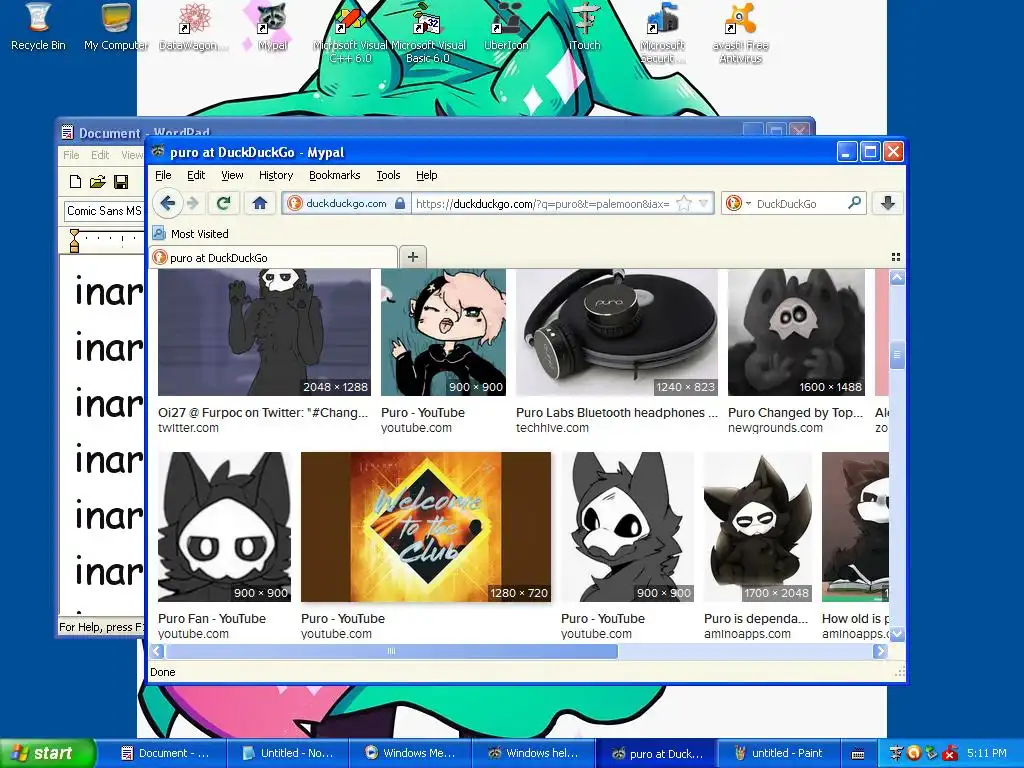1024x768 pixels.
Task: Click the padlock site identity icon
Action: coord(400,203)
